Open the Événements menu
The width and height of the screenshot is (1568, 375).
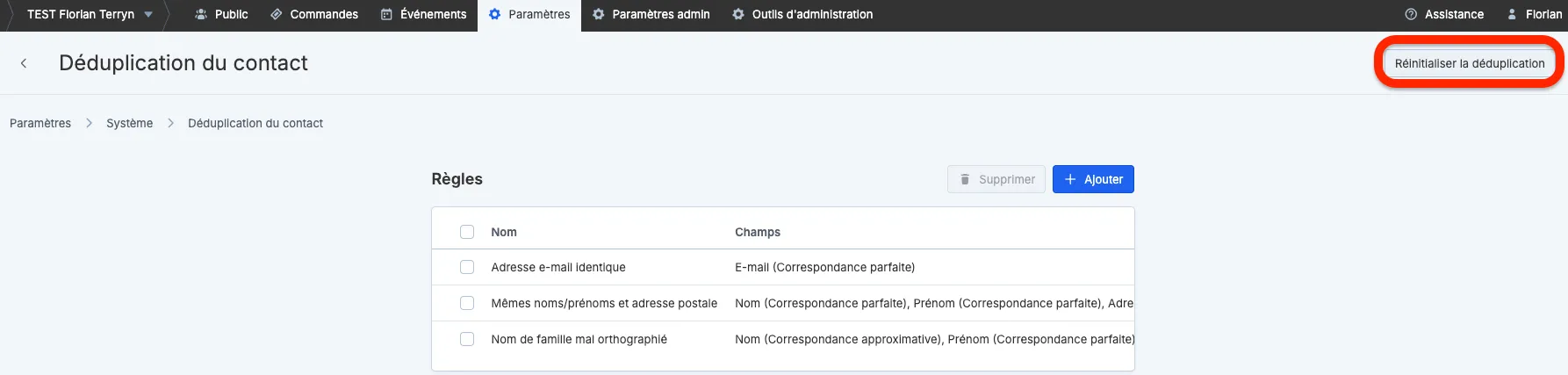pyautogui.click(x=423, y=14)
